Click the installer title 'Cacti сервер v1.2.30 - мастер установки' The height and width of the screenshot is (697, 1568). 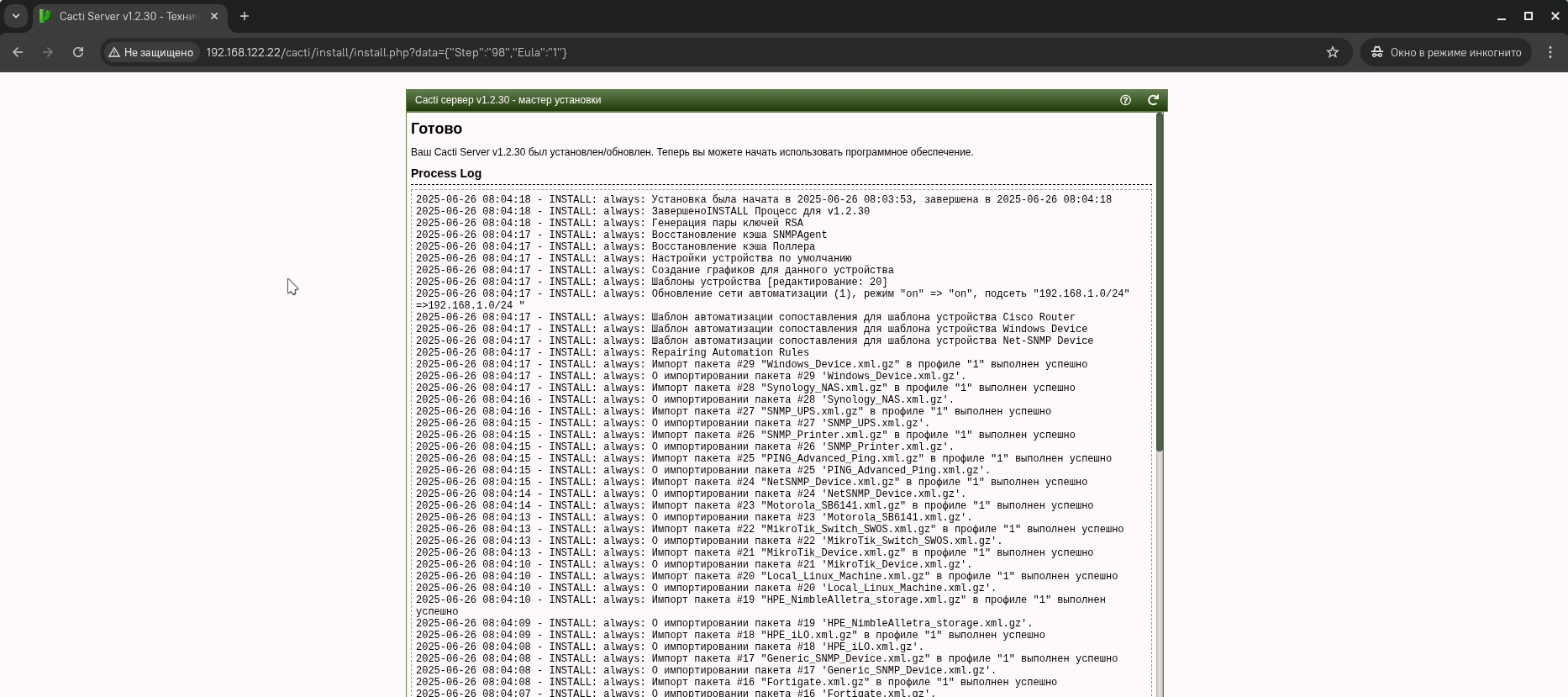(x=508, y=100)
